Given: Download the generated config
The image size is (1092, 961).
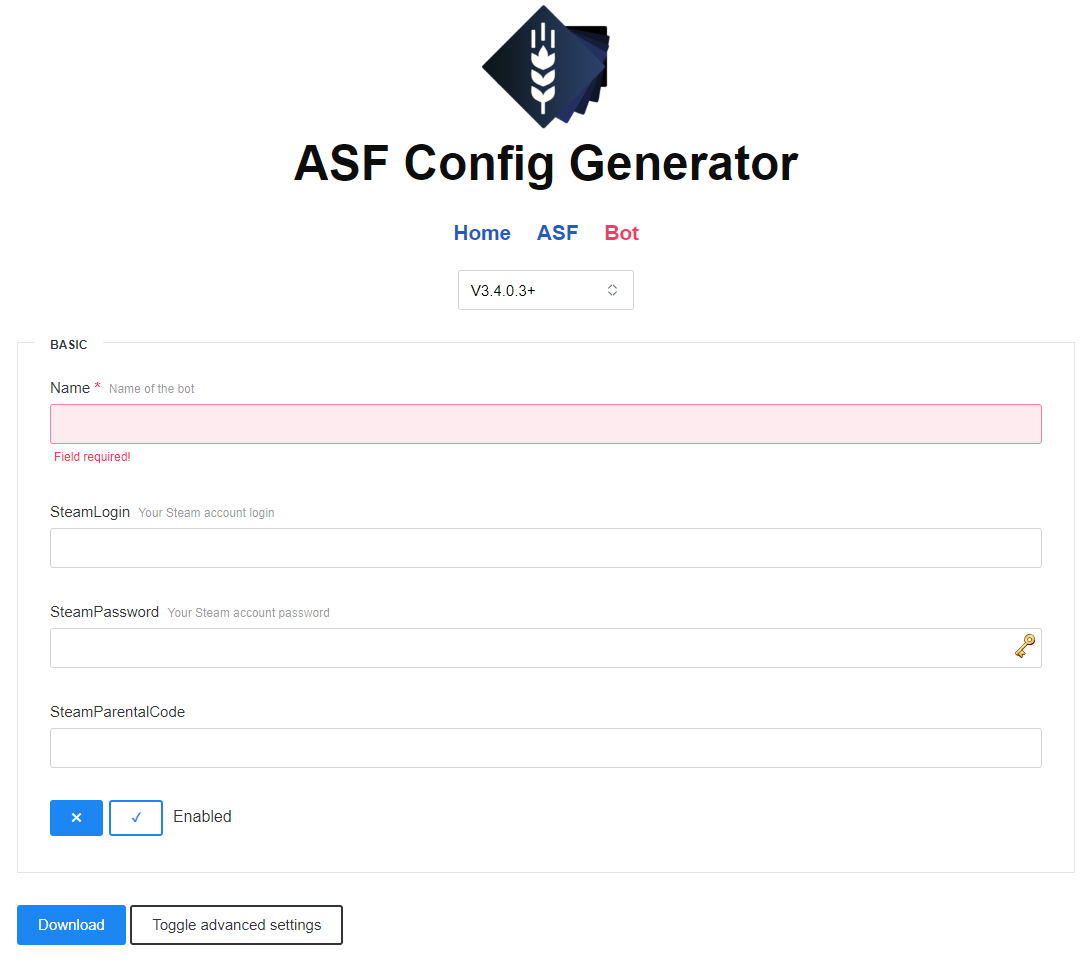Looking at the screenshot, I should [x=71, y=925].
